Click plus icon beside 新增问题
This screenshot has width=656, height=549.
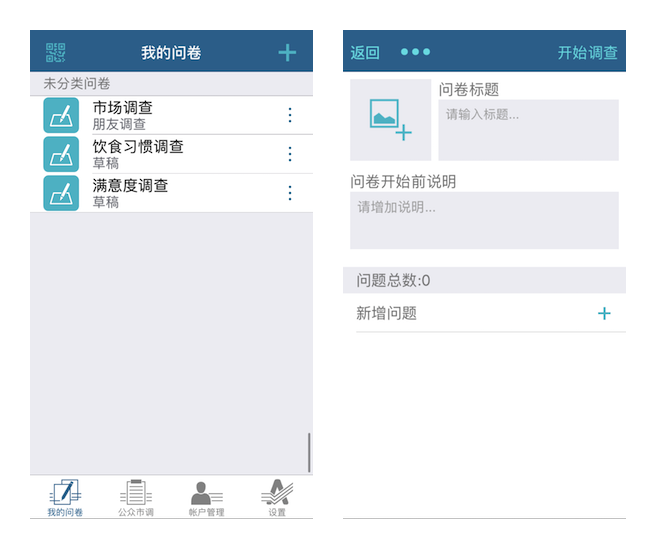pyautogui.click(x=604, y=314)
